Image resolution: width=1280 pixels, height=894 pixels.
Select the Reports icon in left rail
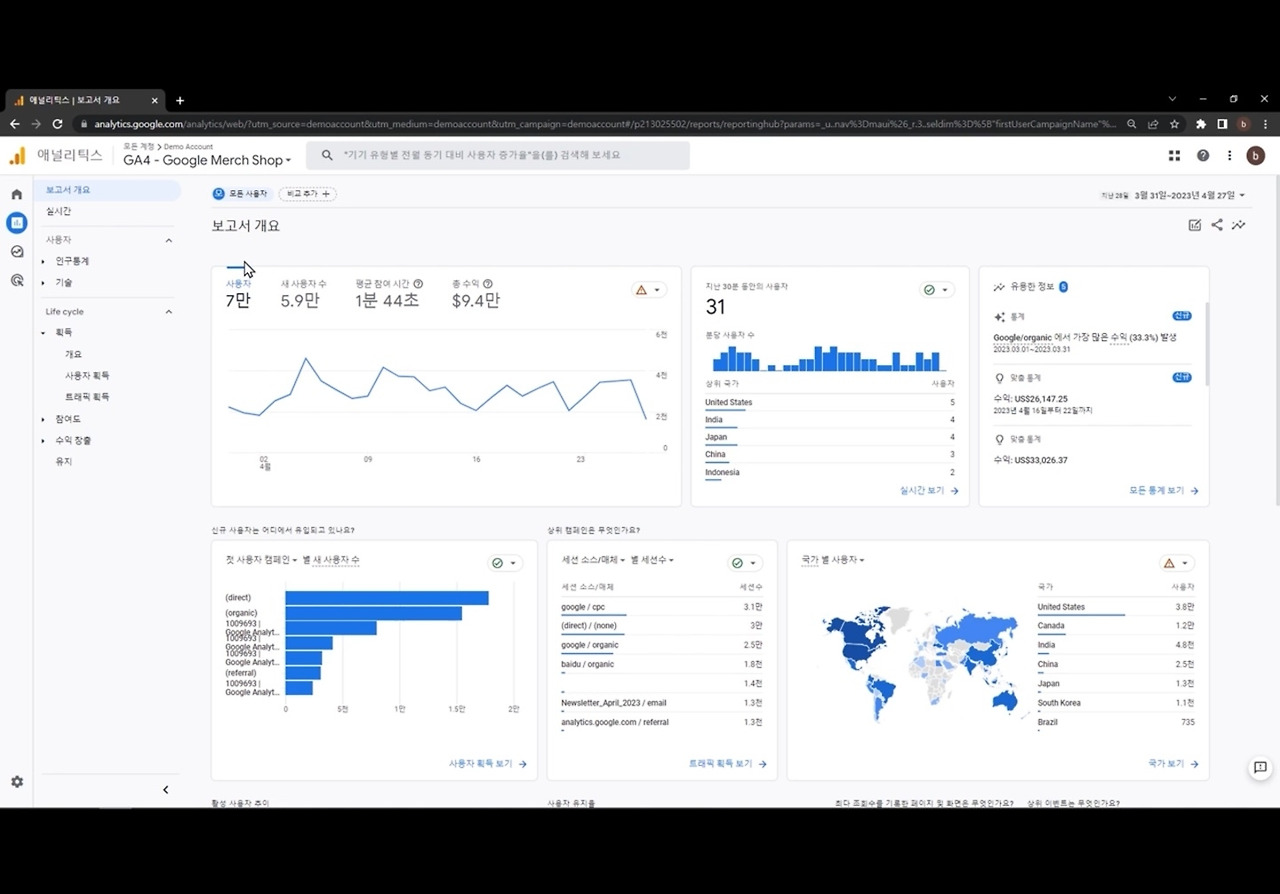click(x=17, y=223)
